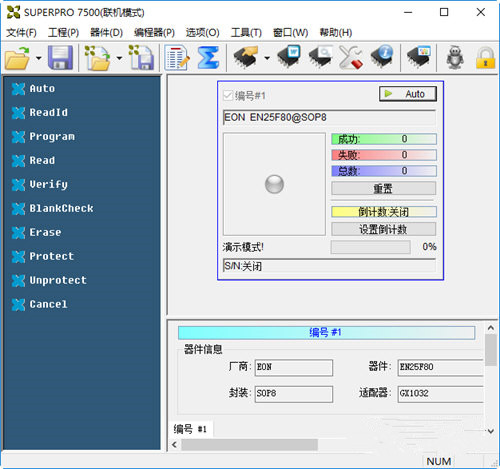Open file folder icon in toolbar
The image size is (500, 469).
pyautogui.click(x=17, y=58)
